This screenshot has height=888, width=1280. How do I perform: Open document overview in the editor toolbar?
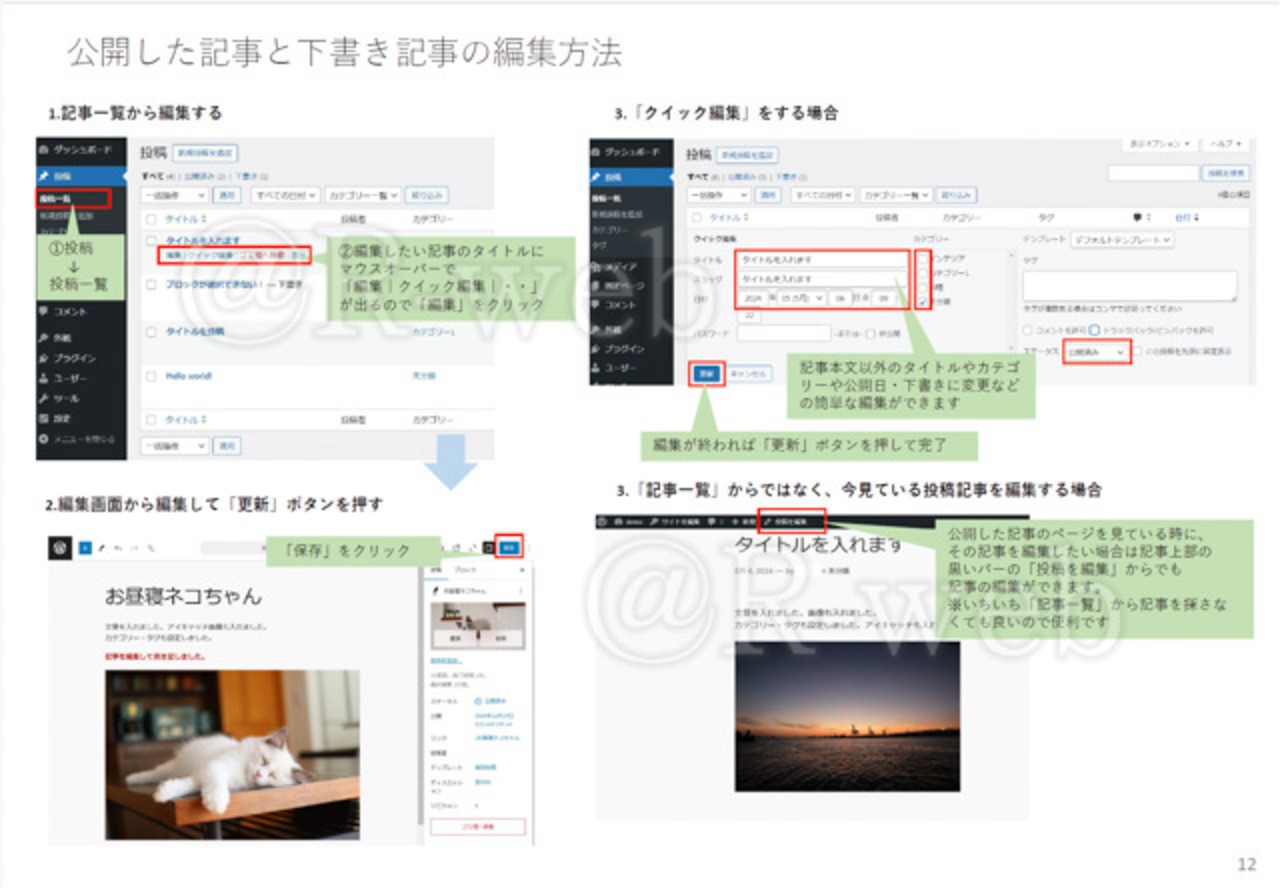coord(151,547)
